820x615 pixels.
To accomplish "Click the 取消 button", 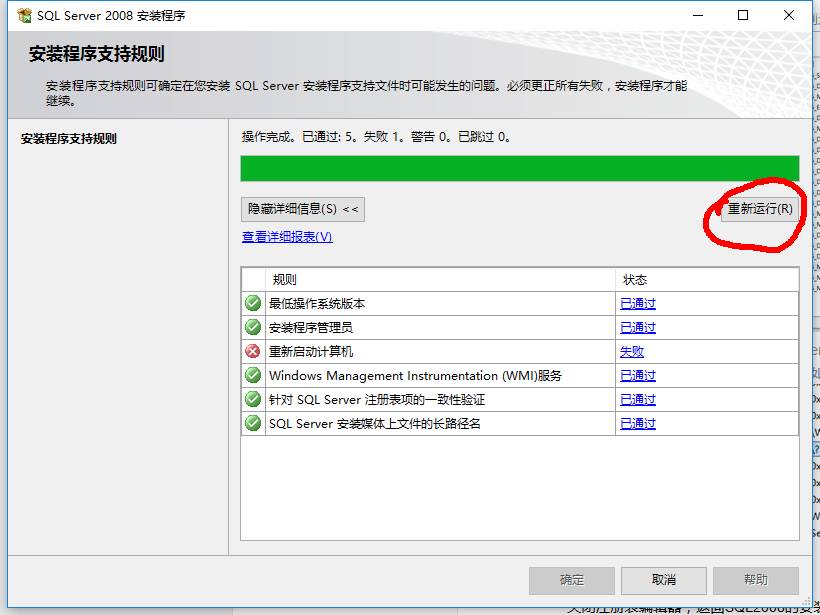I will point(663,580).
